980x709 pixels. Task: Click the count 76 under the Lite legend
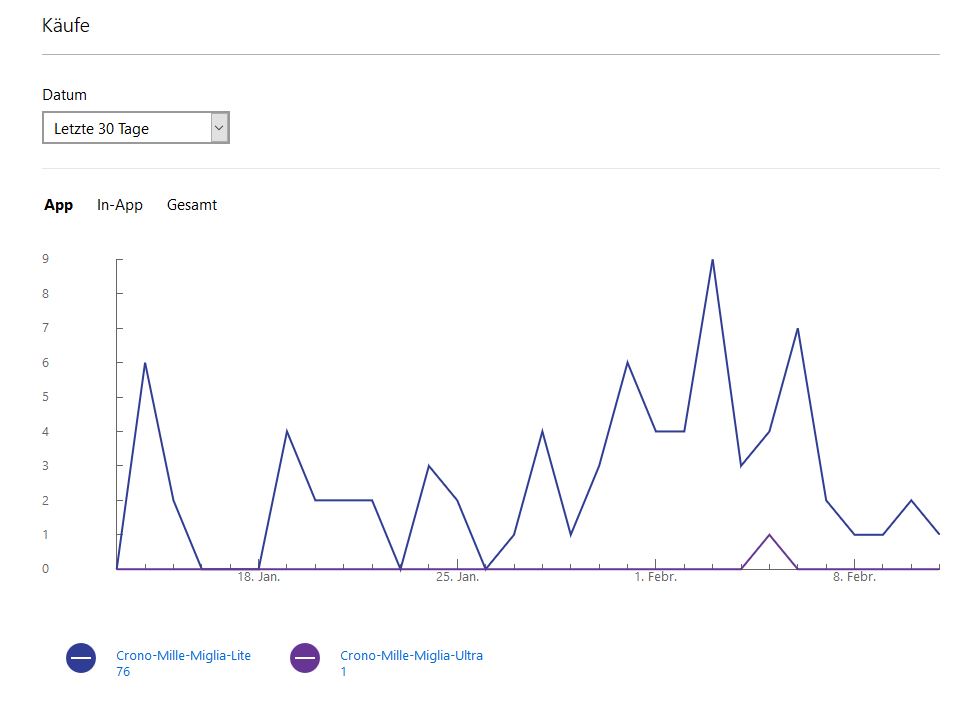point(123,672)
